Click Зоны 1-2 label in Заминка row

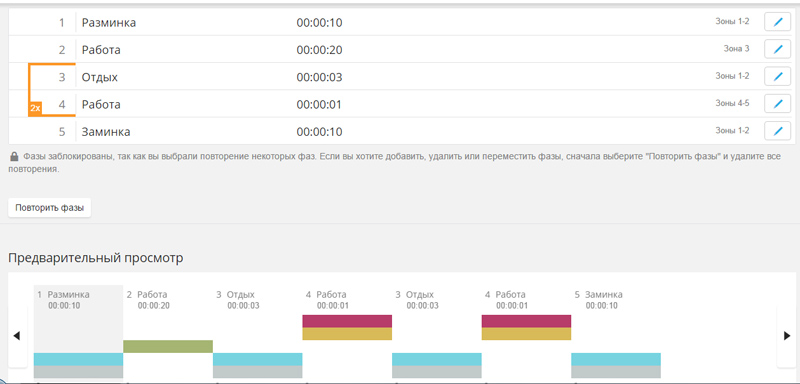click(x=732, y=131)
